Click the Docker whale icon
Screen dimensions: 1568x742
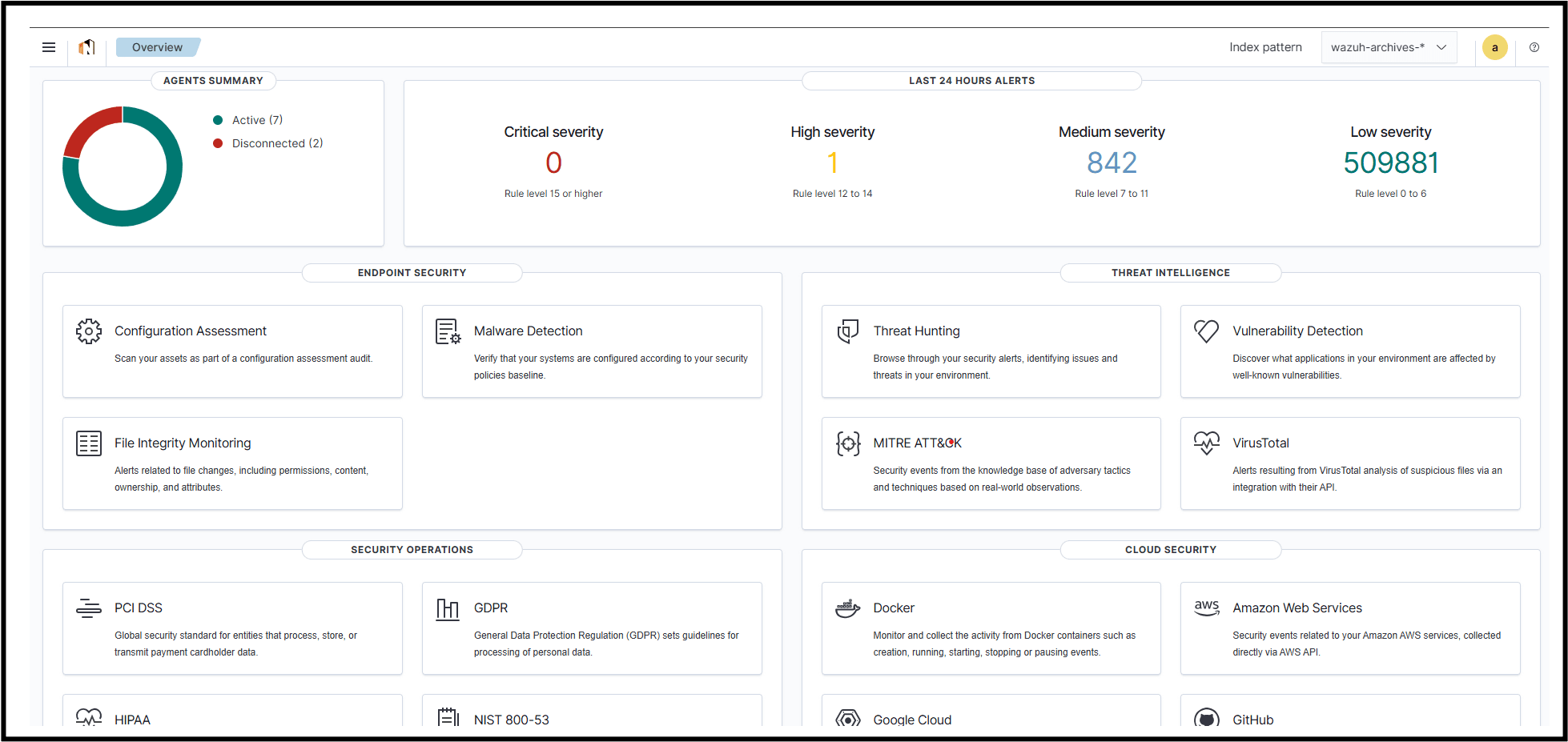847,608
